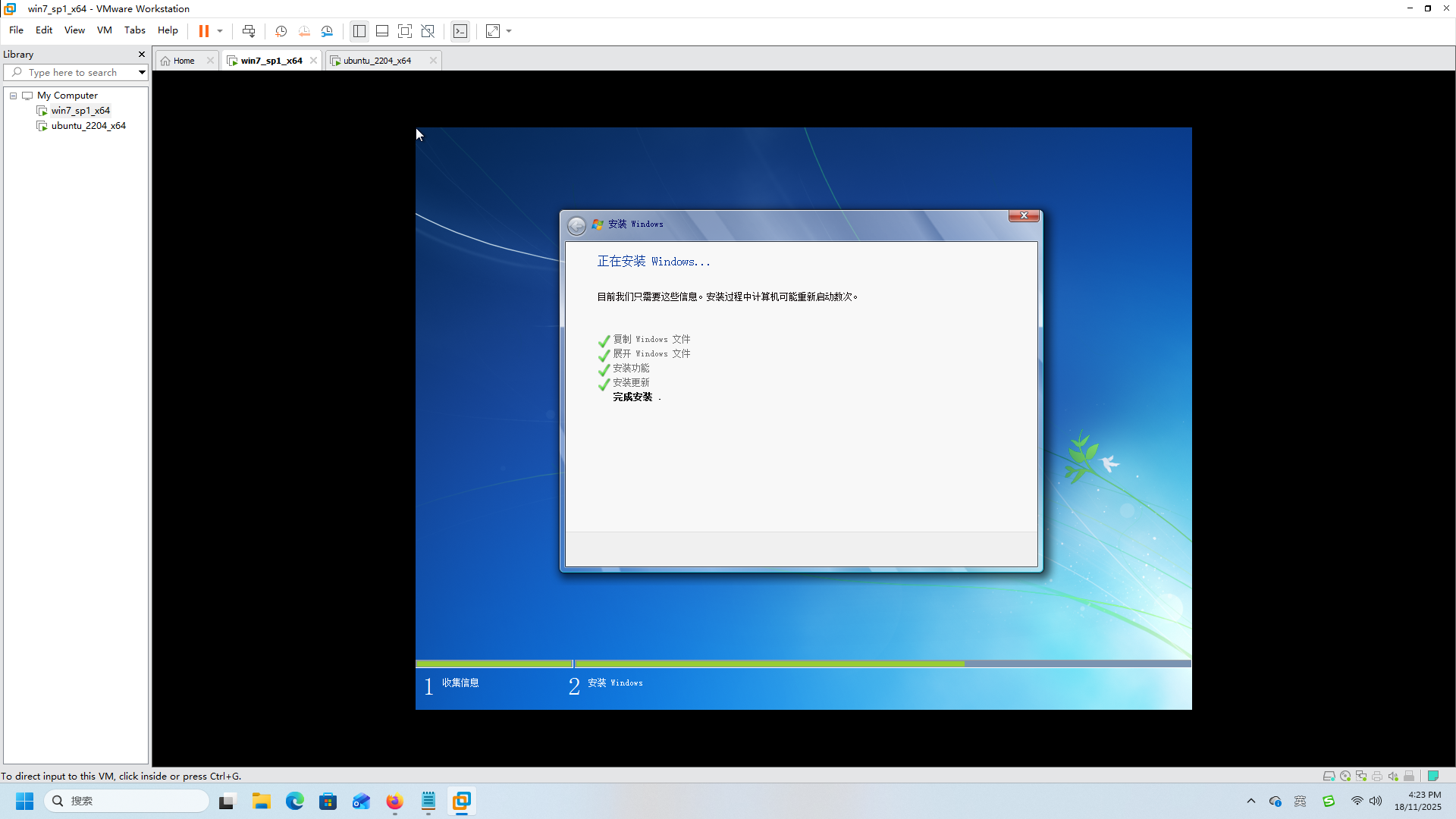Viewport: 1456px width, 819px height.
Task: Switch to the ubuntu_2204_x64 tab
Action: pos(377,61)
